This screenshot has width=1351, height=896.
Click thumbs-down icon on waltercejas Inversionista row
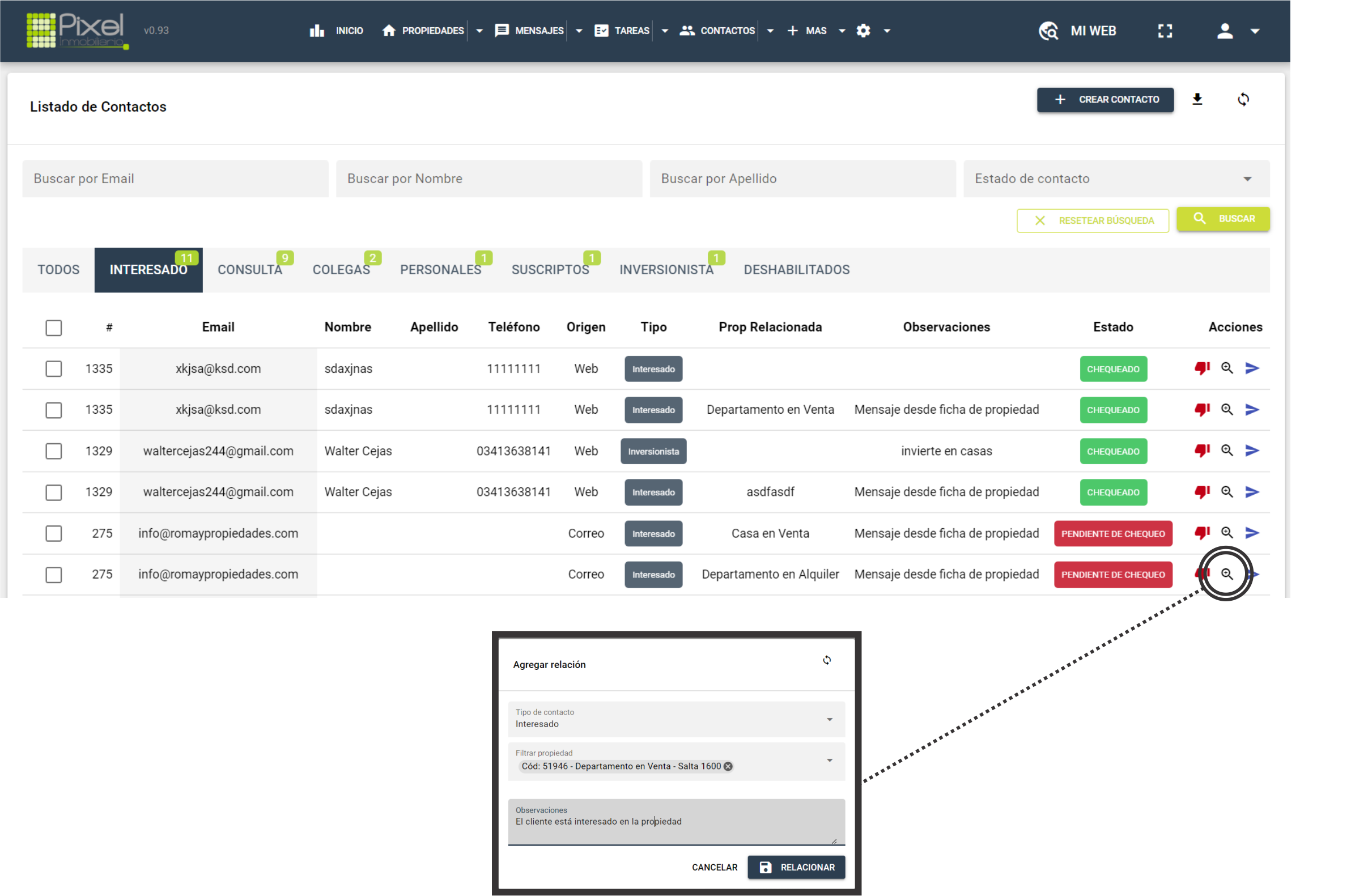1201,451
